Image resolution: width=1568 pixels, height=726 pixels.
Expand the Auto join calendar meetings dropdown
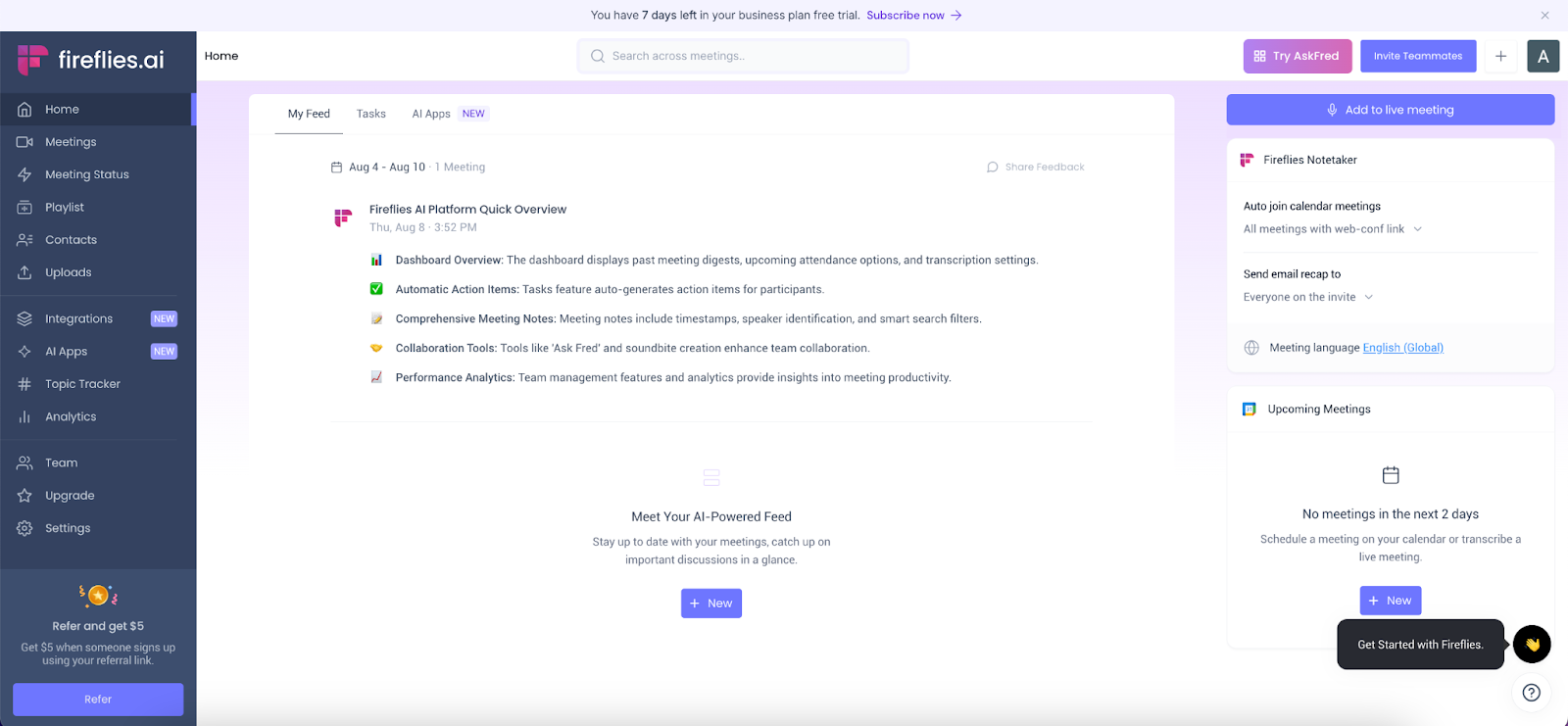tap(1333, 229)
